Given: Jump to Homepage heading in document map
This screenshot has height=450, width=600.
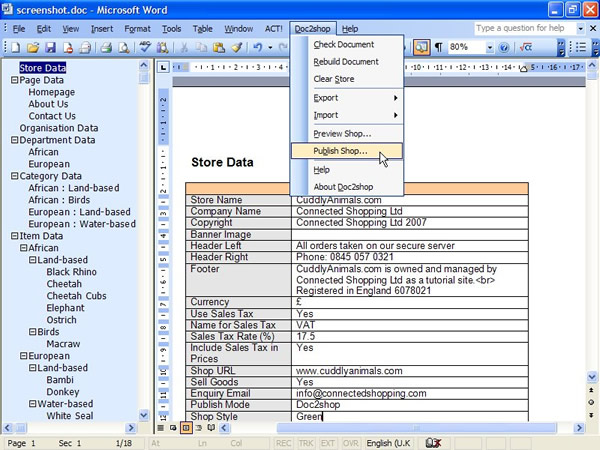Looking at the screenshot, I should coord(52,92).
